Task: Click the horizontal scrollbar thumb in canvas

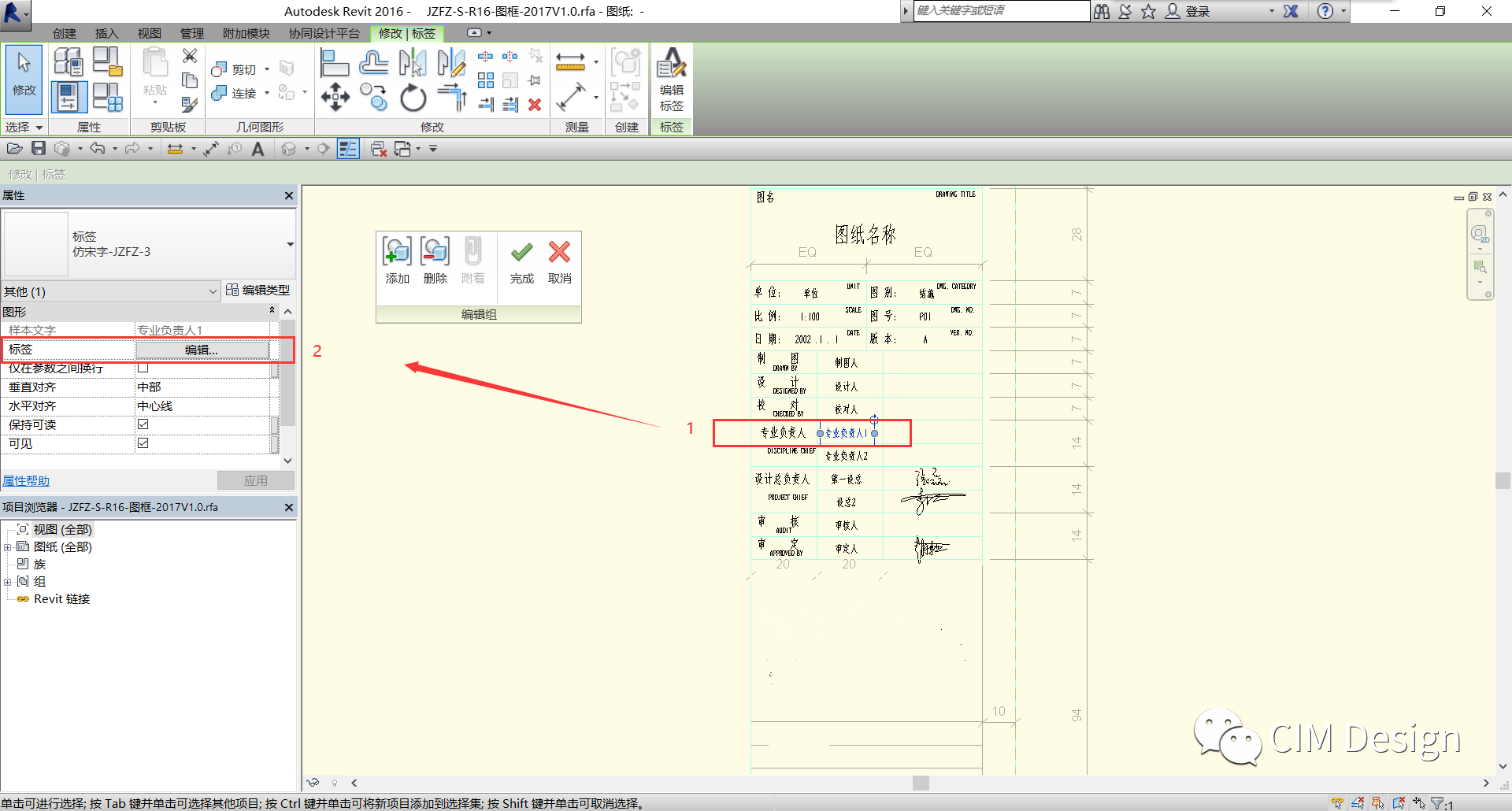Action: point(921,783)
